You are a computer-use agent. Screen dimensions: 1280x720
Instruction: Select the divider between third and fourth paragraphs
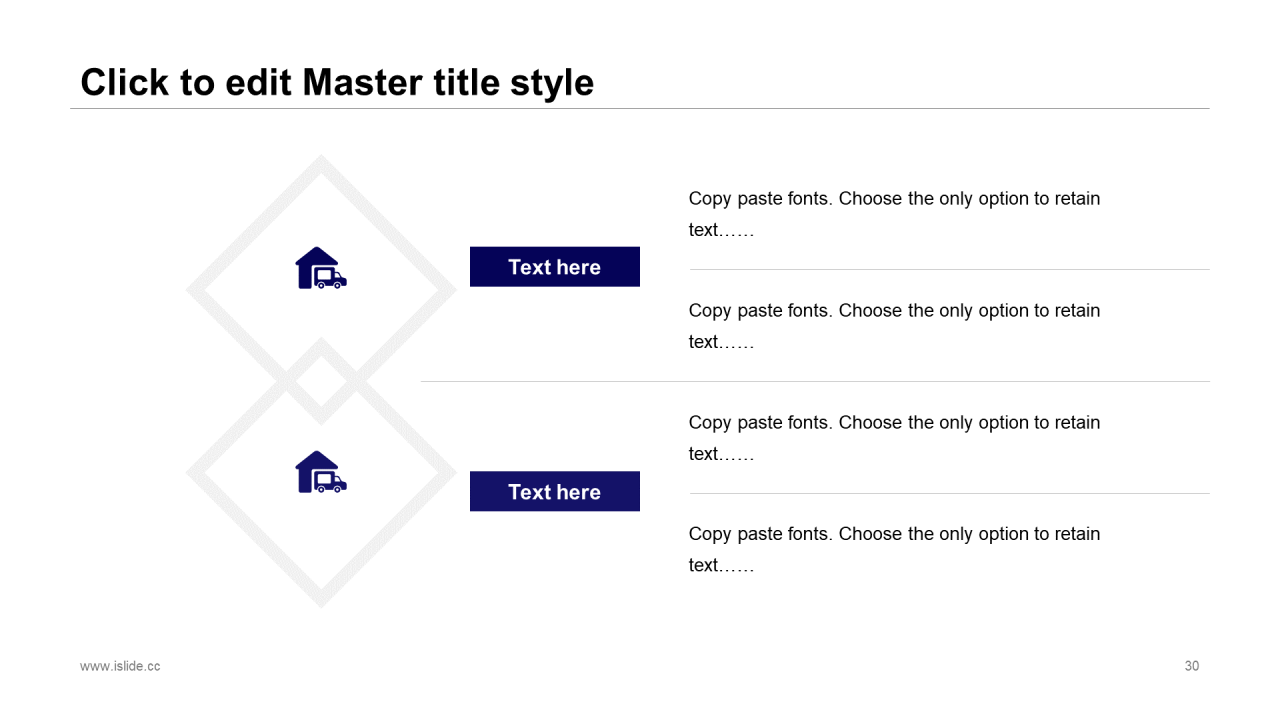point(948,493)
